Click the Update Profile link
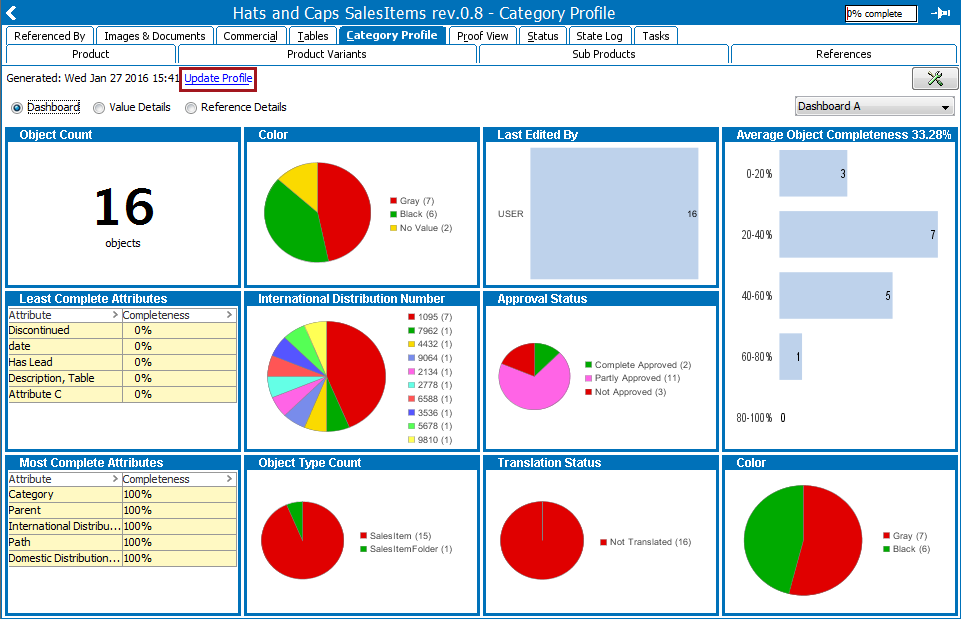The height and width of the screenshot is (619, 961). pyautogui.click(x=218, y=78)
